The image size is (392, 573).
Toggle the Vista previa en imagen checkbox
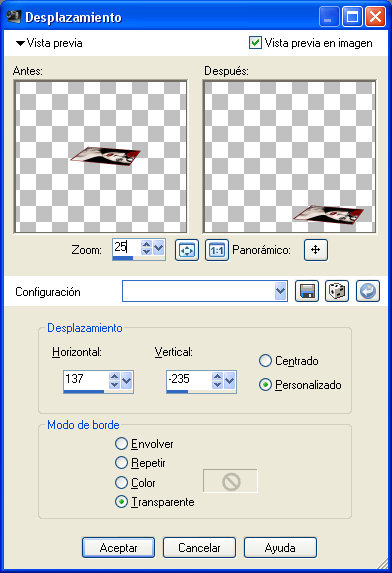(x=255, y=43)
